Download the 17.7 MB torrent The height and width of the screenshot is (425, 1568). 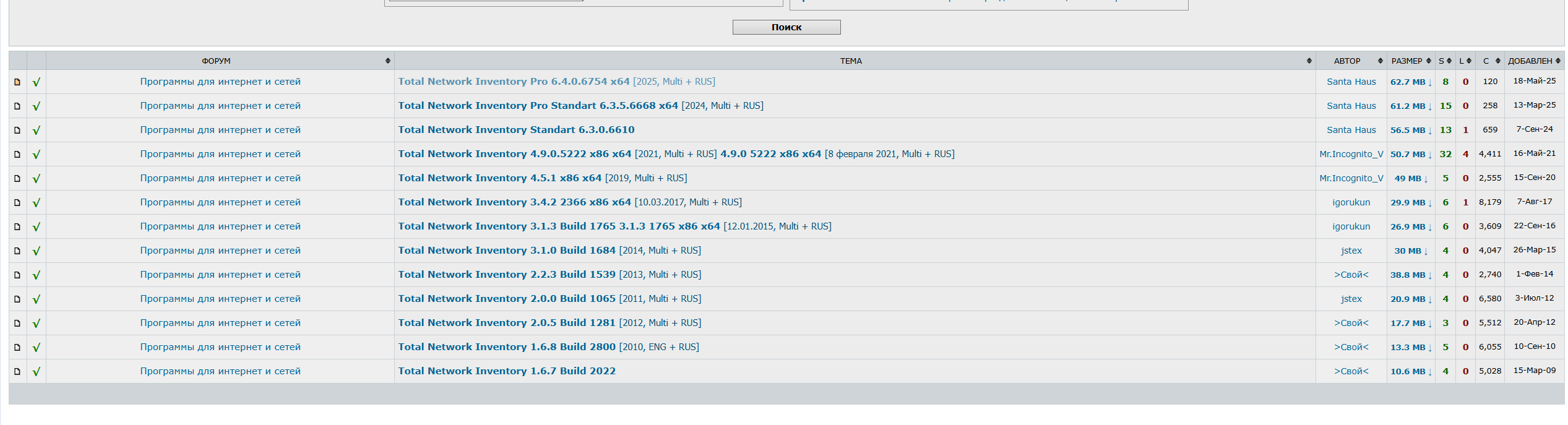pyautogui.click(x=1411, y=323)
